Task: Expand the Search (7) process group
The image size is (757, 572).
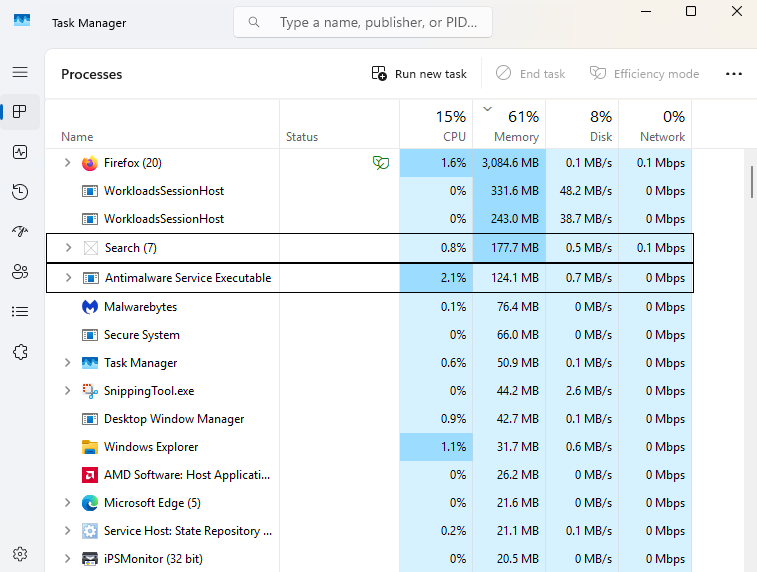Action: tap(68, 248)
